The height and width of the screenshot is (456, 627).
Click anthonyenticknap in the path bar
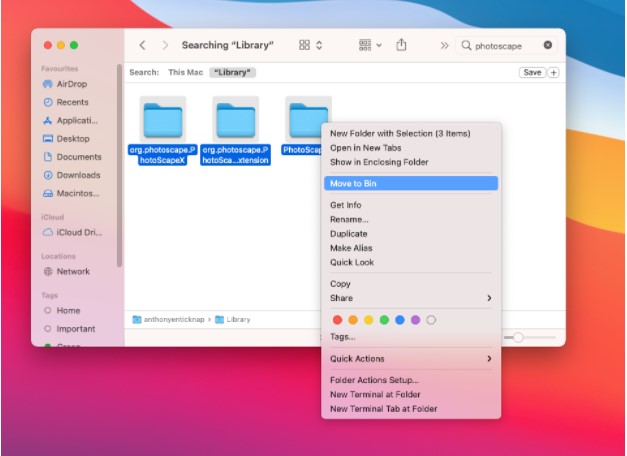pyautogui.click(x=169, y=320)
